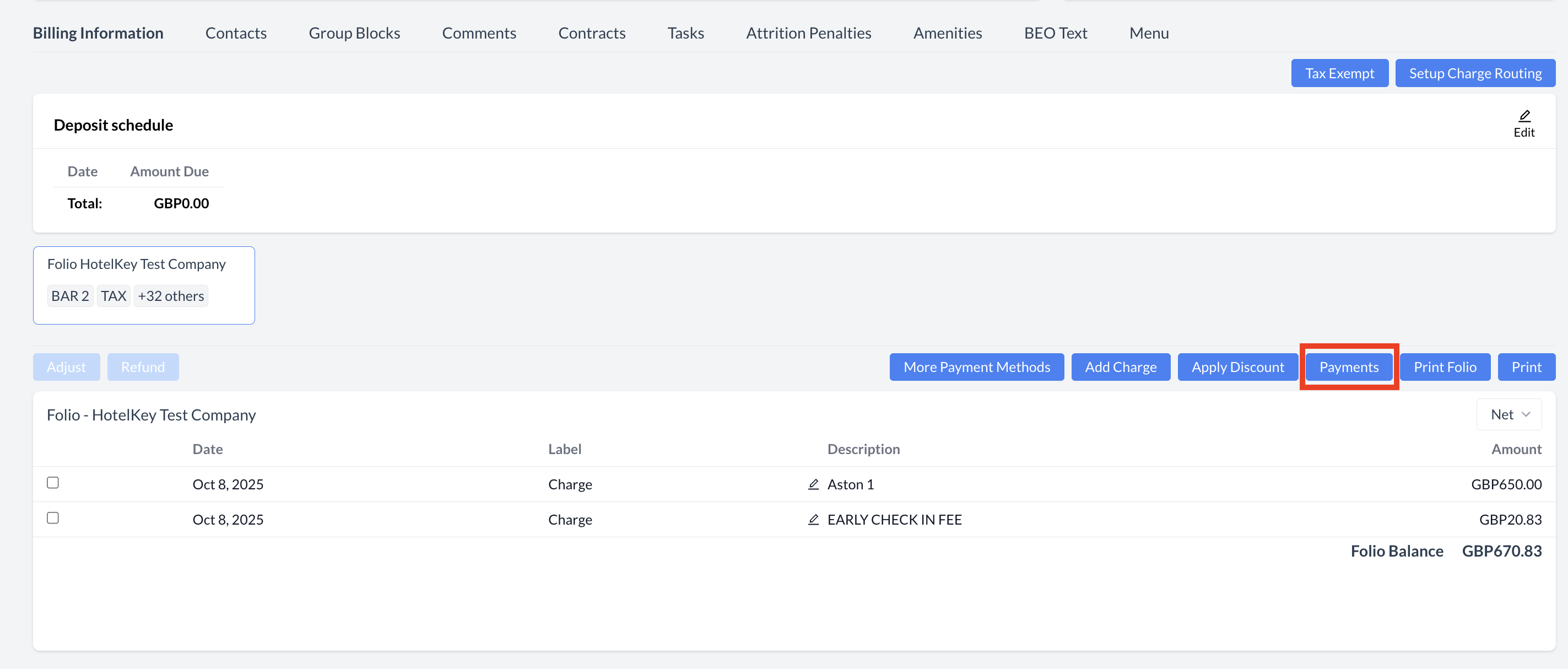Open More Payment Methods

[x=976, y=367]
